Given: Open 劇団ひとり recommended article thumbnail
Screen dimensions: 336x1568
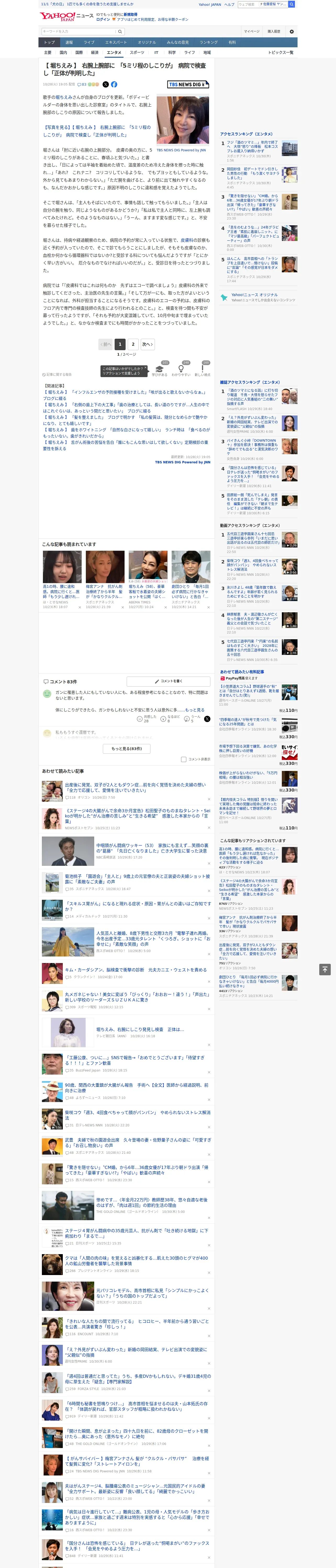Looking at the screenshot, I should click(x=191, y=567).
